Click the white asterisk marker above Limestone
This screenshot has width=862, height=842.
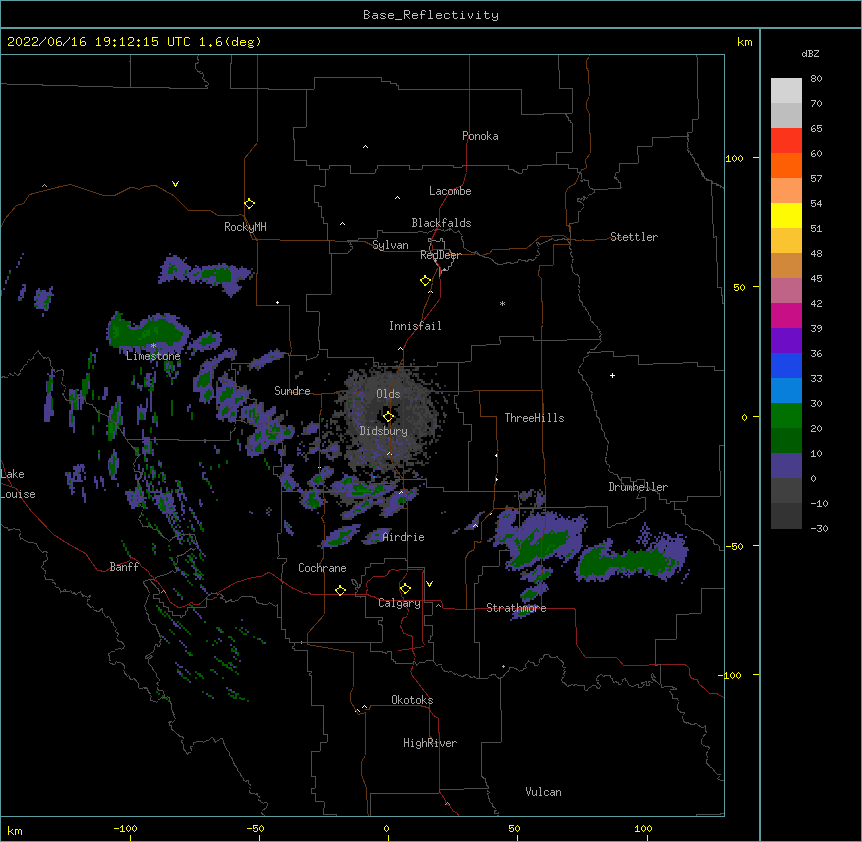153,346
